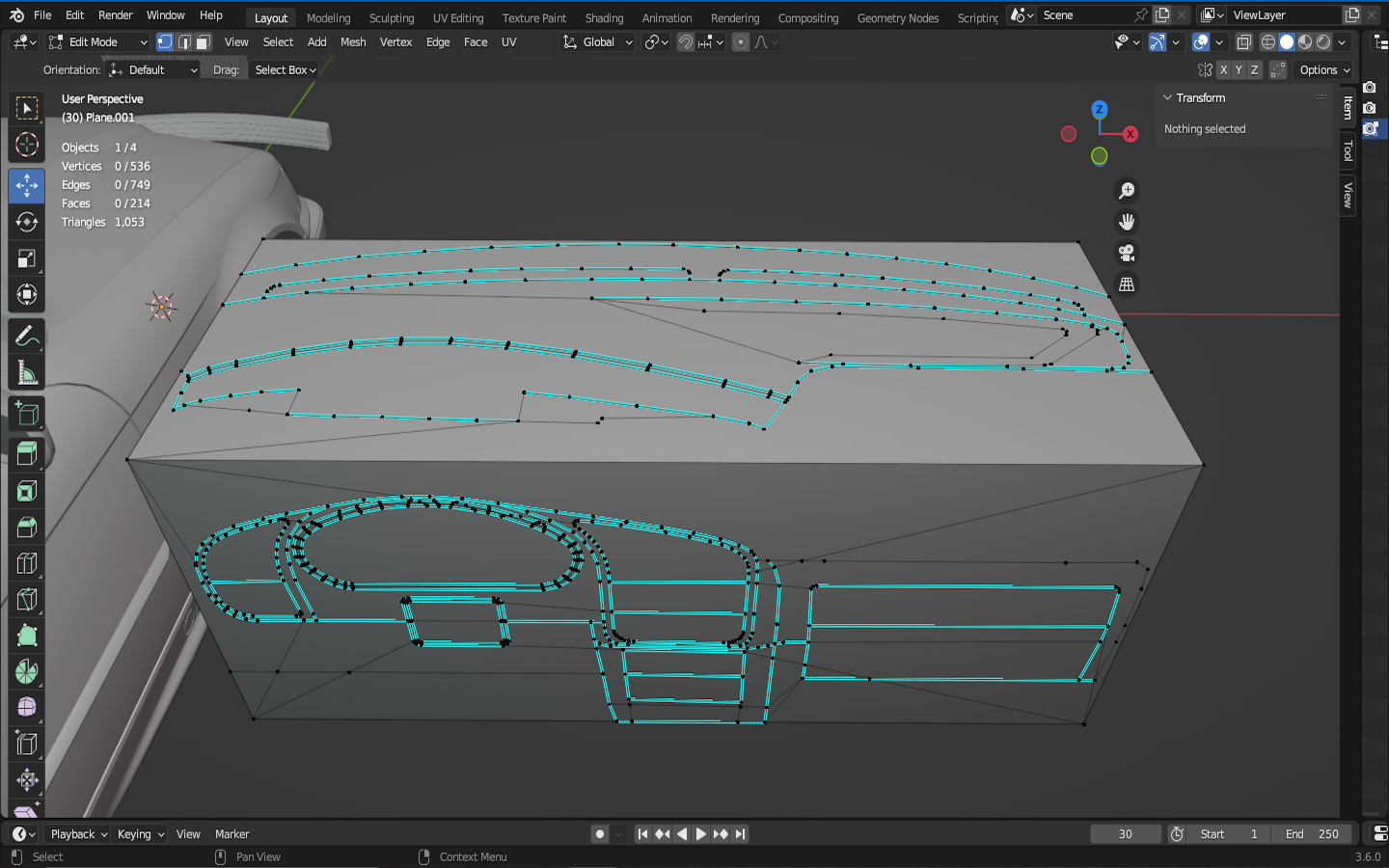Screen dimensions: 1389x868
Task: Activate the Shrink/Fatten tool
Action: tap(27, 780)
